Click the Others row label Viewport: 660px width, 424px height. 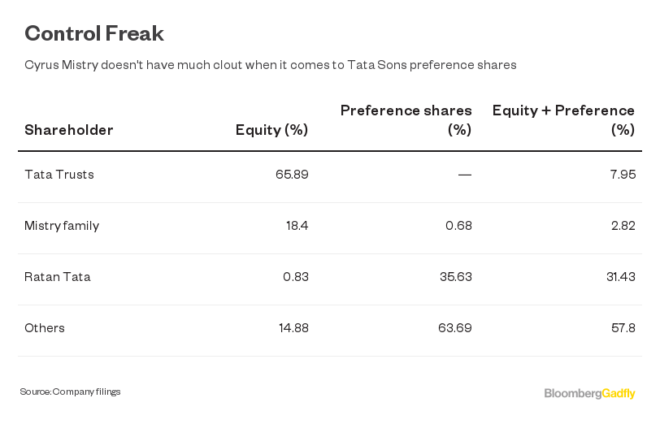(45, 328)
